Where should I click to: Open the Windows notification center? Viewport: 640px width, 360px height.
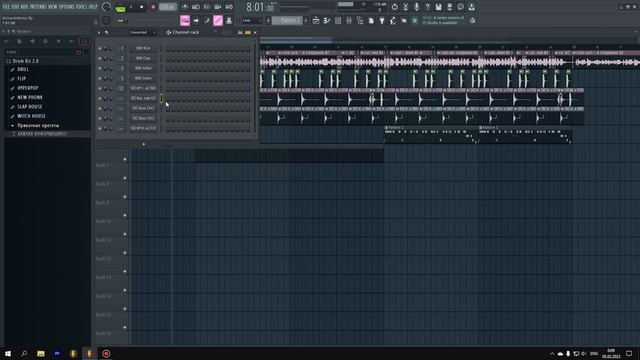pos(629,353)
